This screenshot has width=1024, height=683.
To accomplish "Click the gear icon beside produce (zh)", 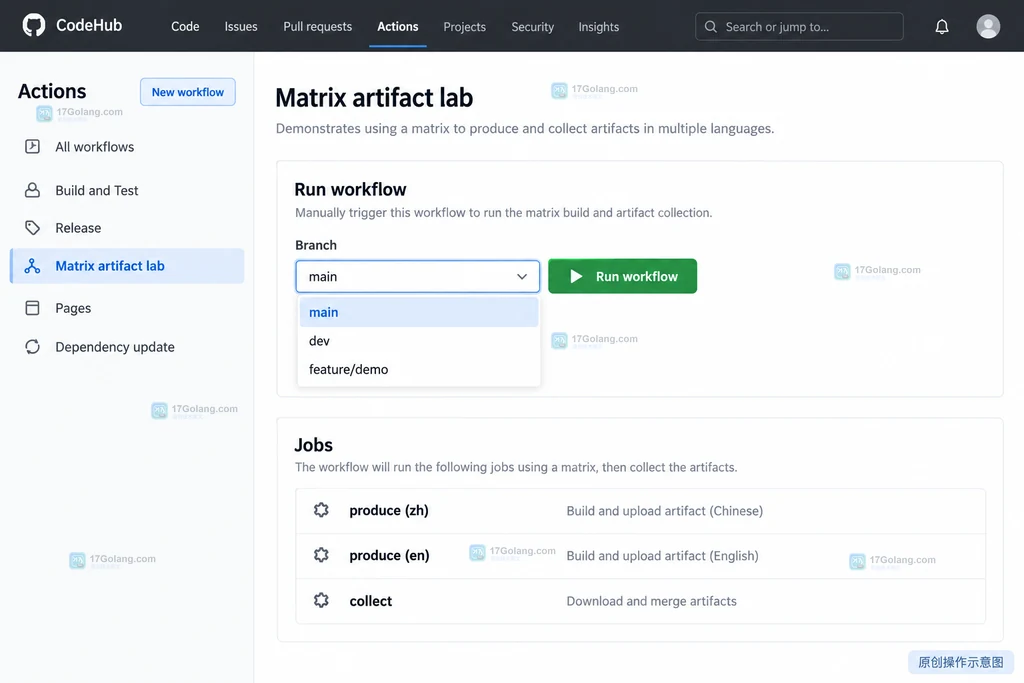I will tap(321, 510).
